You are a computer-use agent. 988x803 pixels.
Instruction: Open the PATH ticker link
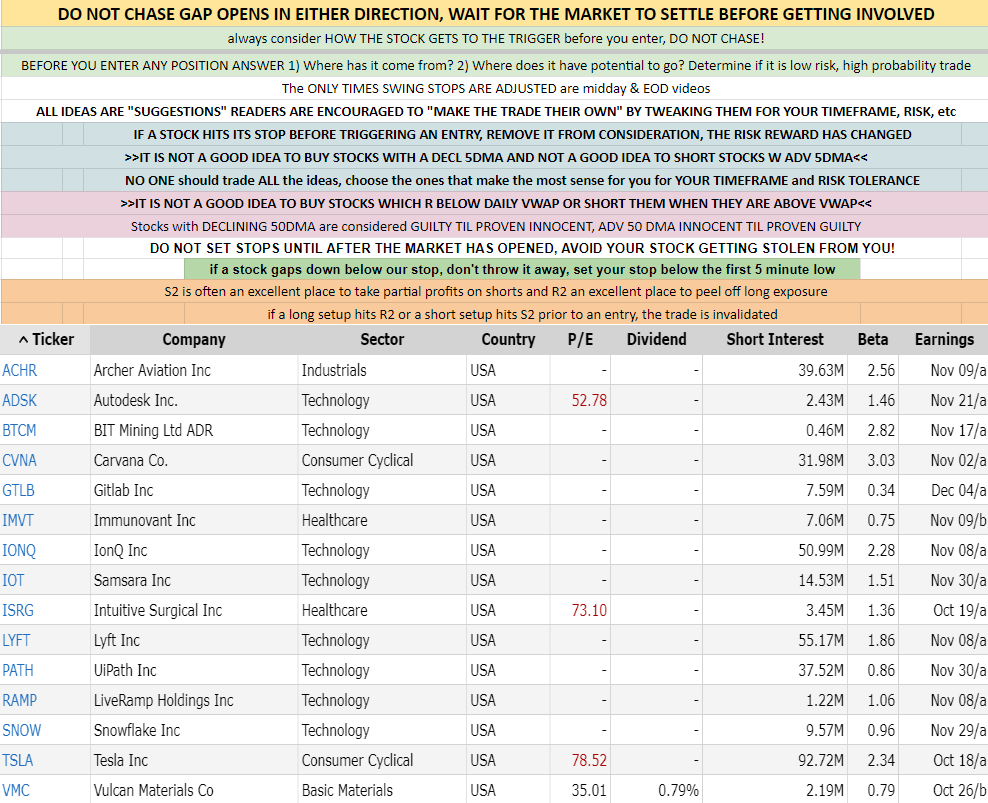click(18, 670)
